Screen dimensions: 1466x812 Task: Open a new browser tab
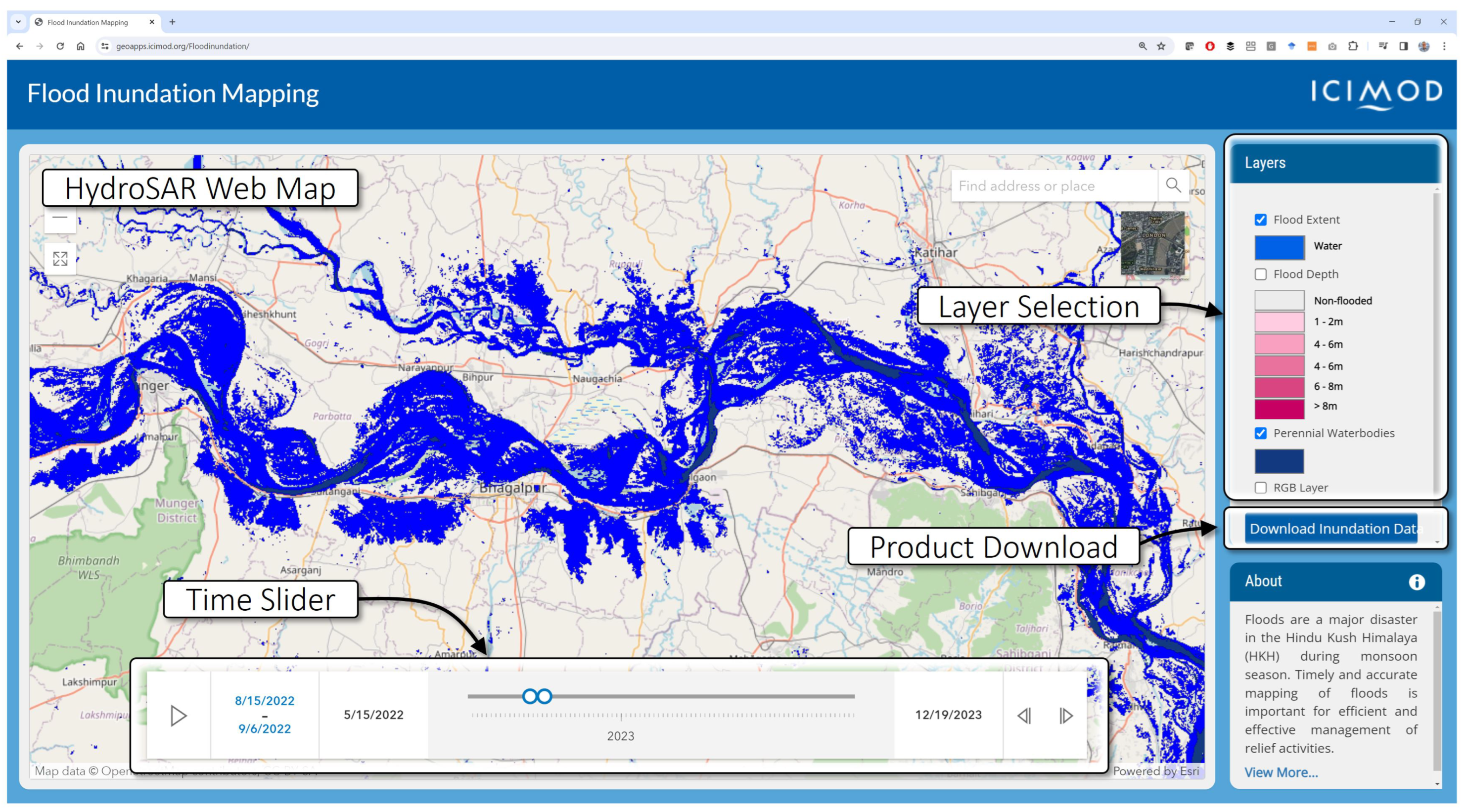pos(172,22)
